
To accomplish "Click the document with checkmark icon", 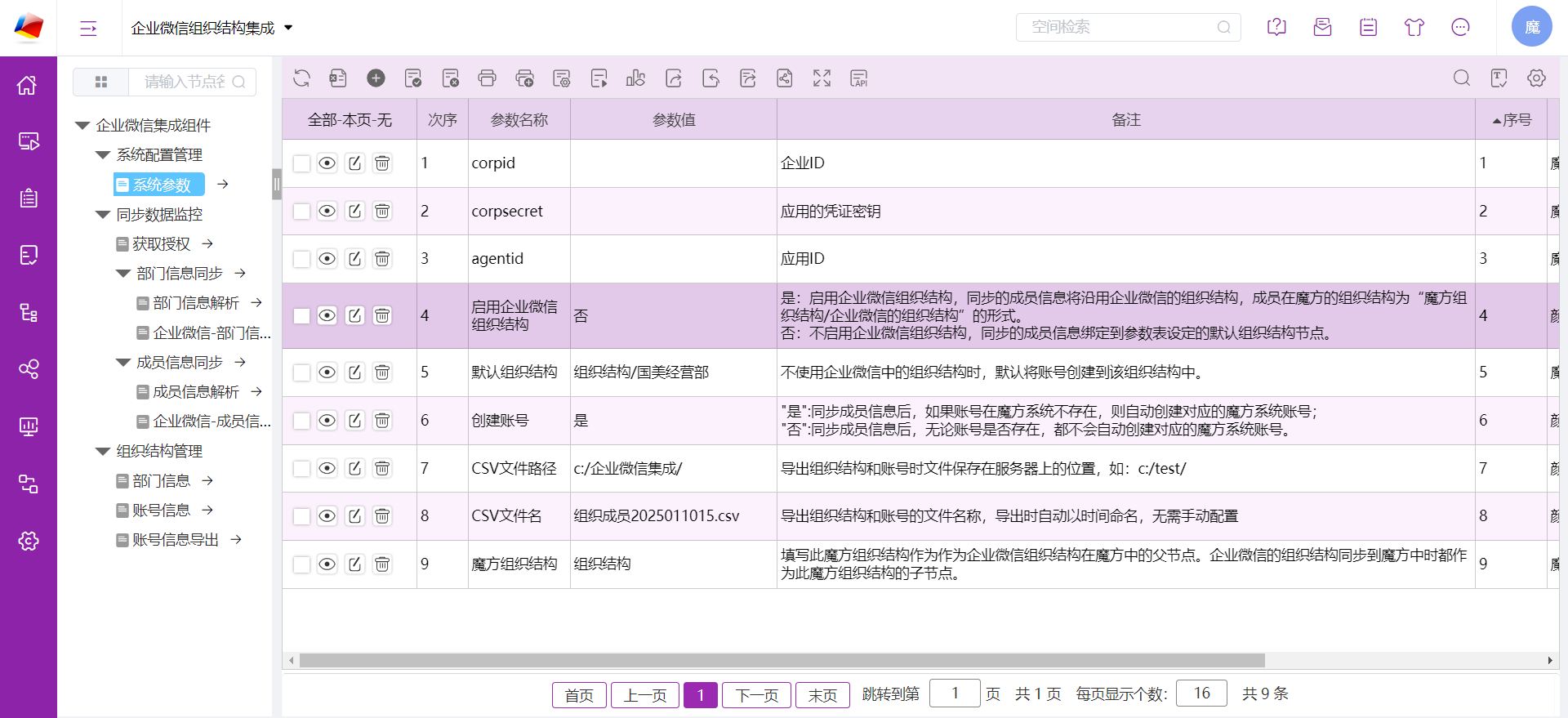I will 413,78.
